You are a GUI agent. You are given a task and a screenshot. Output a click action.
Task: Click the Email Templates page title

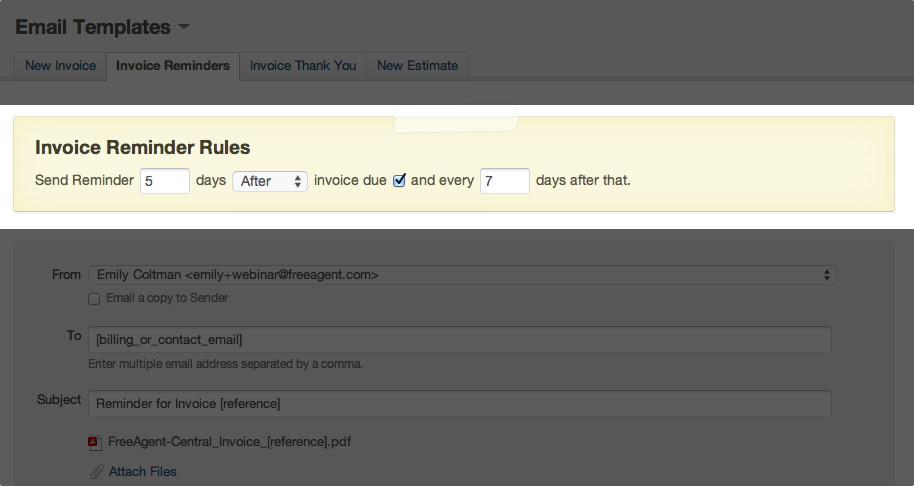pyautogui.click(x=92, y=27)
